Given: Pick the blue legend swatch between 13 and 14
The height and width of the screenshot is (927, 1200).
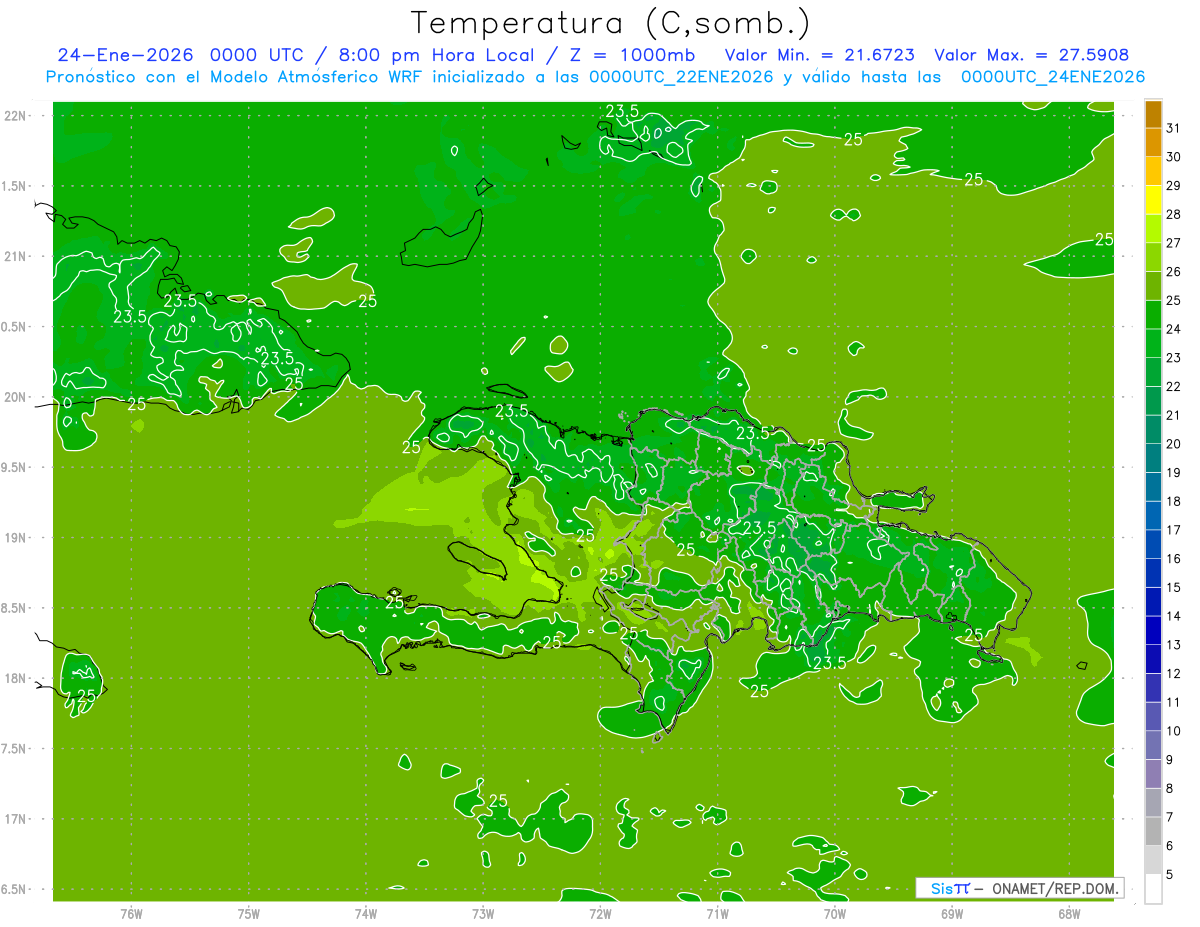Looking at the screenshot, I should pos(1153,631).
